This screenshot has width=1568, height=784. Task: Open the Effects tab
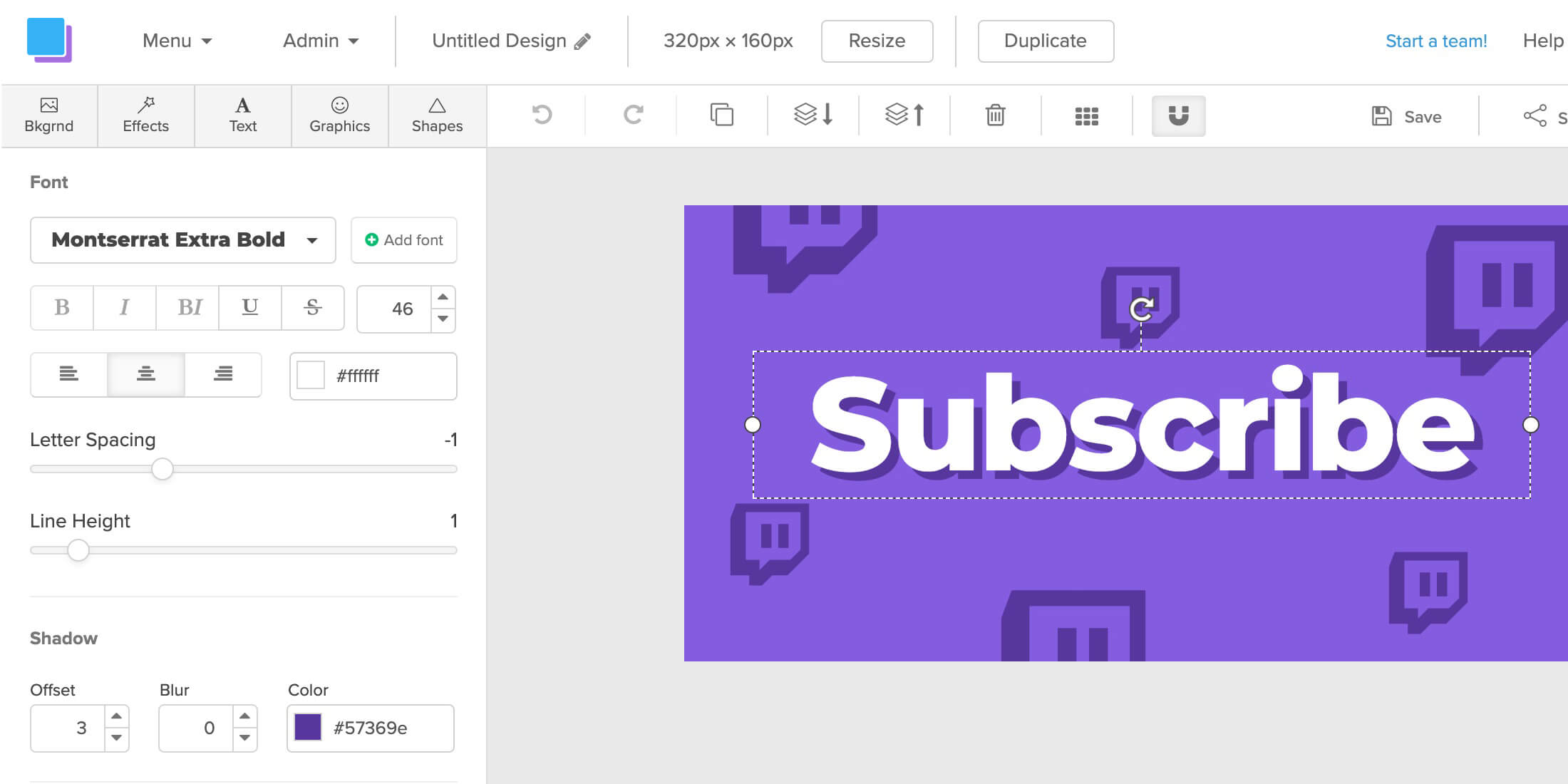pos(146,116)
